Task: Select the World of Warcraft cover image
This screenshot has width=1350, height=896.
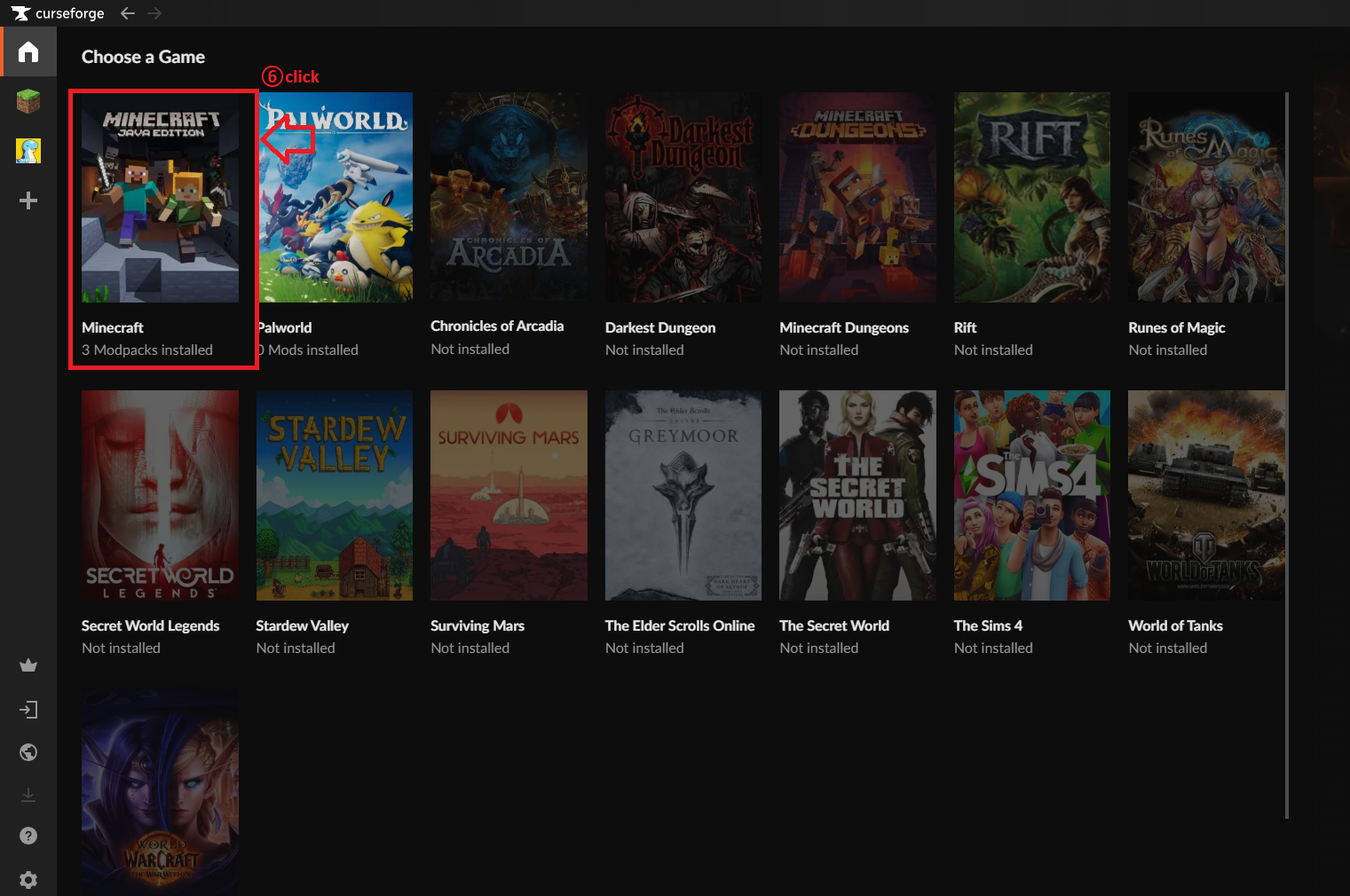Action: (x=160, y=791)
